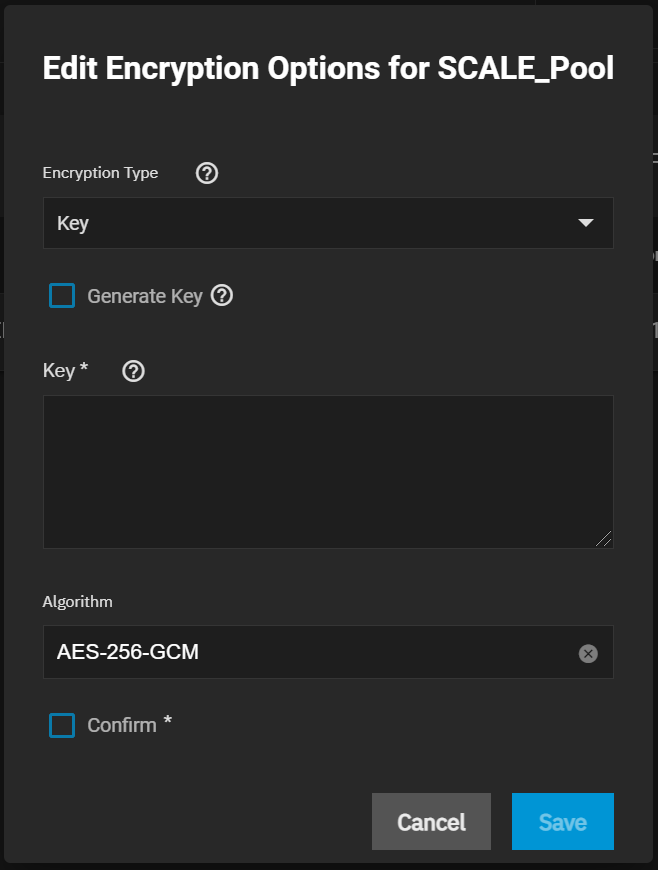The image size is (658, 870).
Task: Show help for the Generate Key option
Action: 222,295
